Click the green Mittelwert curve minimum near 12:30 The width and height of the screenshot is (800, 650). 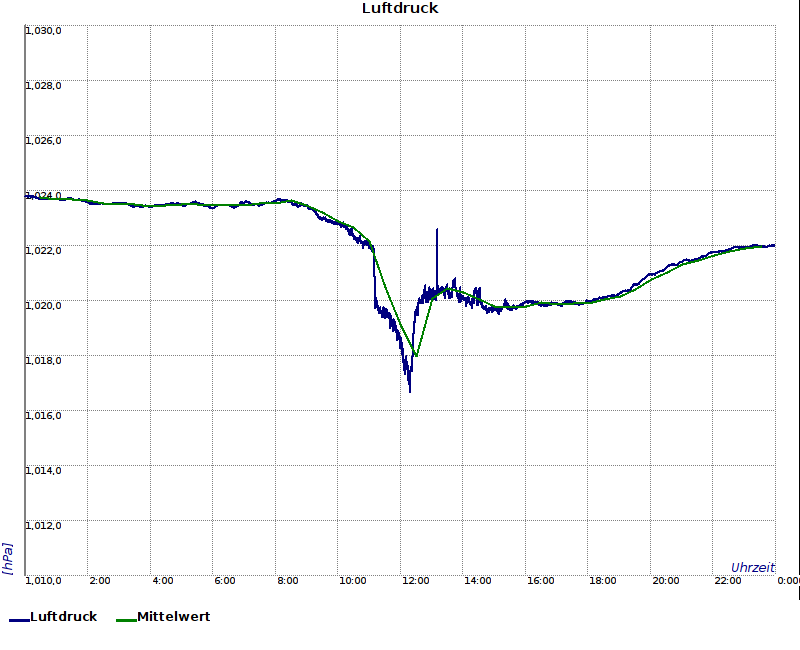[x=416, y=355]
